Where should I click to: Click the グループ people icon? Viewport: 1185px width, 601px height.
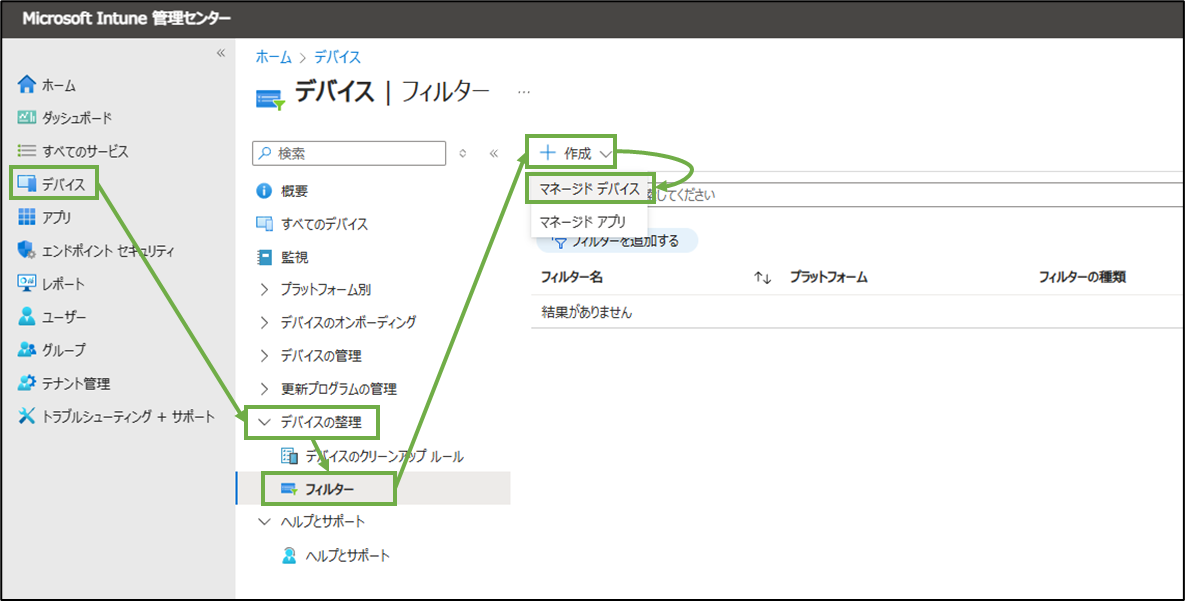pyautogui.click(x=26, y=350)
